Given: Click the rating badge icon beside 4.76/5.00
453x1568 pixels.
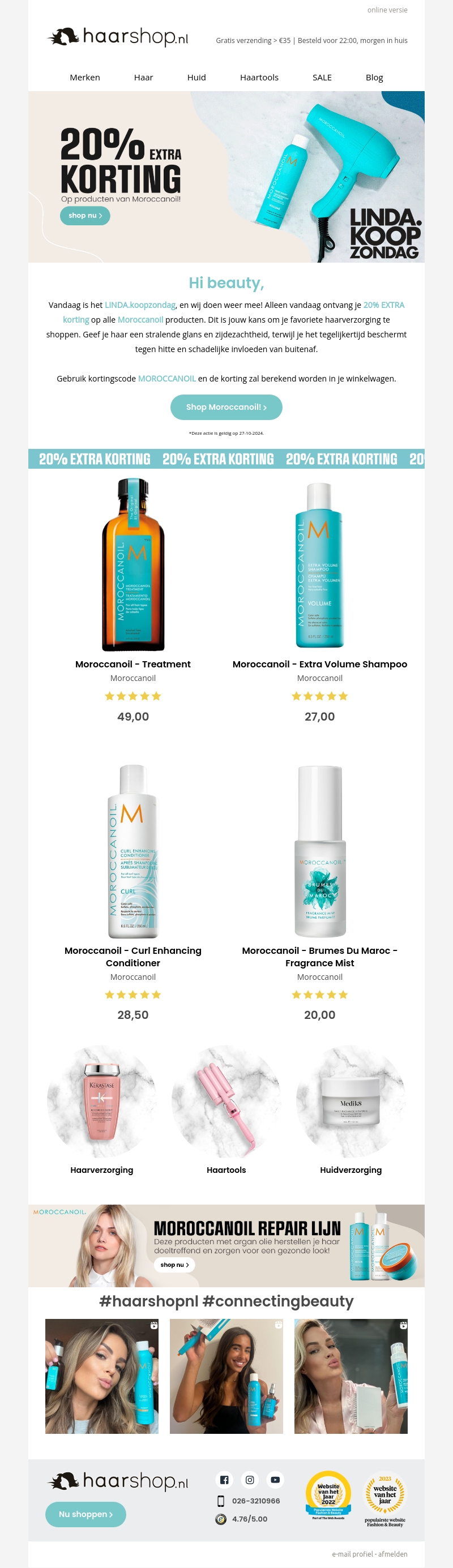Looking at the screenshot, I should tap(221, 1519).
